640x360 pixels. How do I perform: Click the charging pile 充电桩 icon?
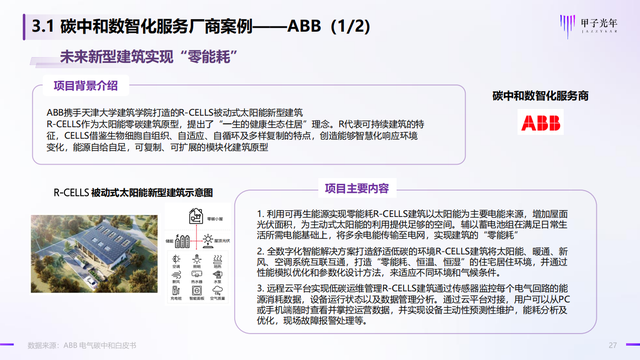[176, 290]
